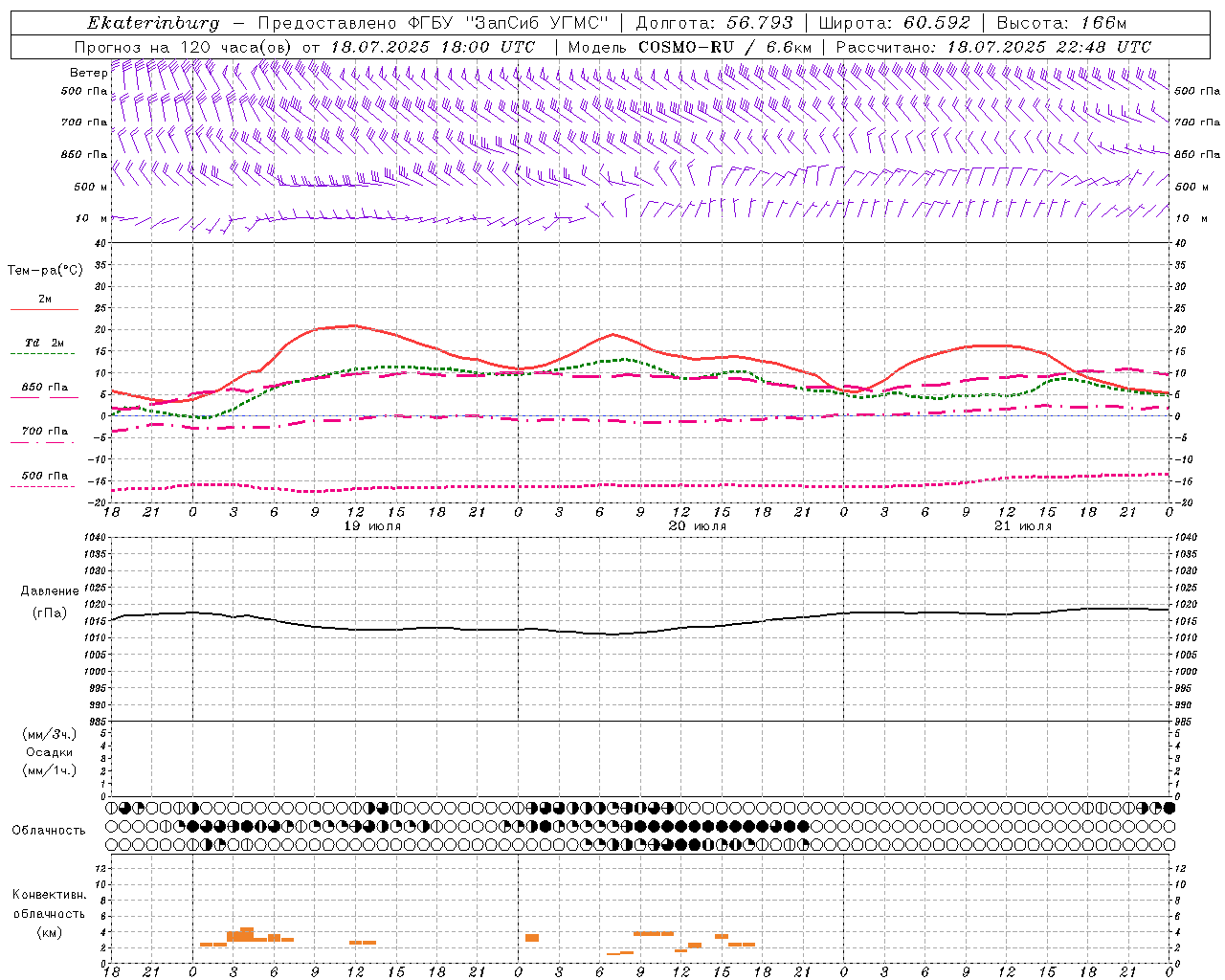
Task: Click the red 2м temperature legend line
Action: click(x=44, y=310)
